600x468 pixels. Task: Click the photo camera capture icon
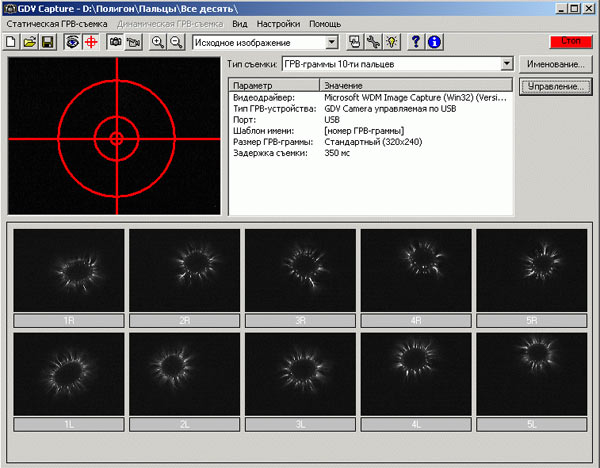115,42
